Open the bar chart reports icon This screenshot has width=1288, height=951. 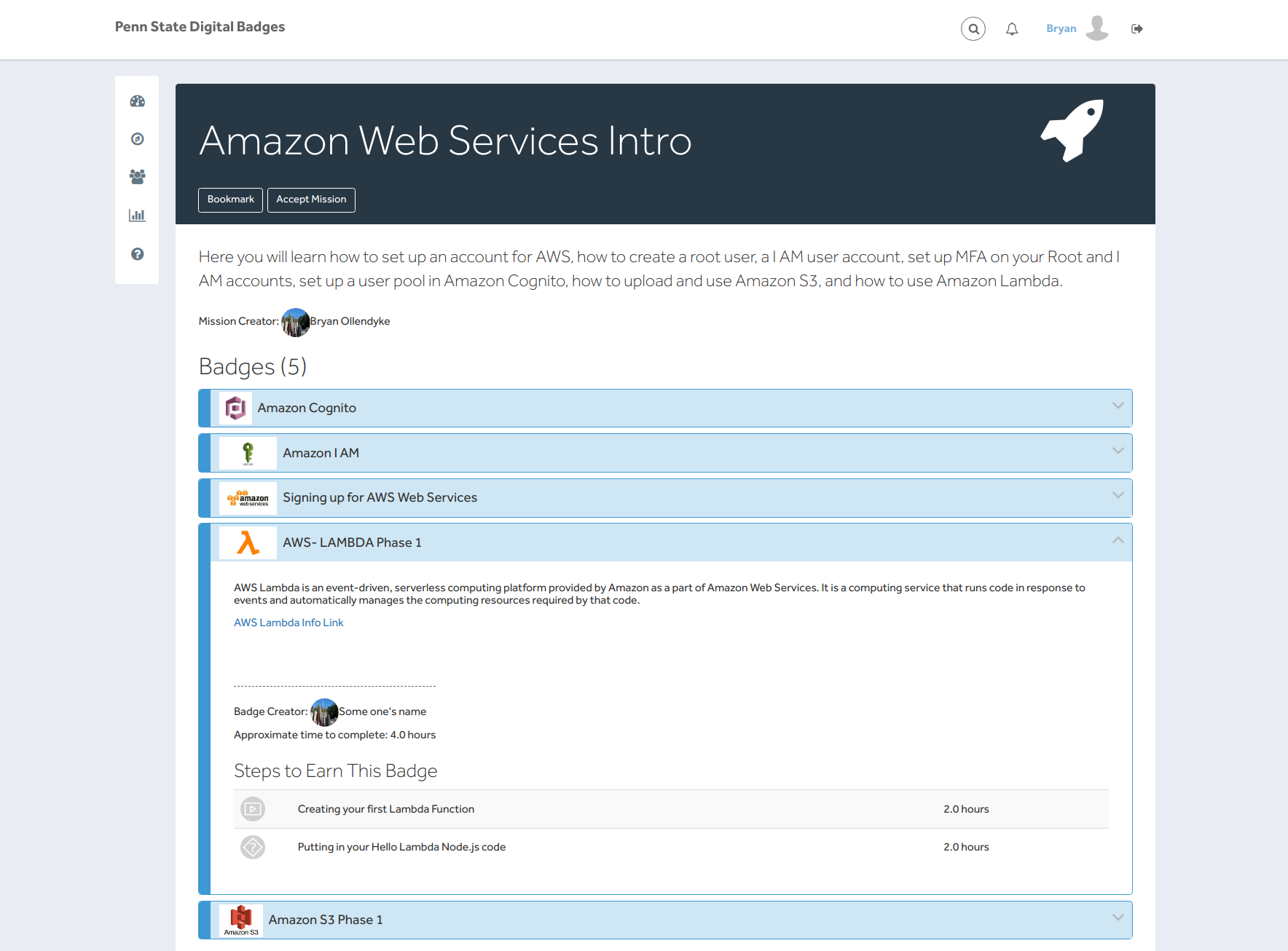click(x=137, y=215)
